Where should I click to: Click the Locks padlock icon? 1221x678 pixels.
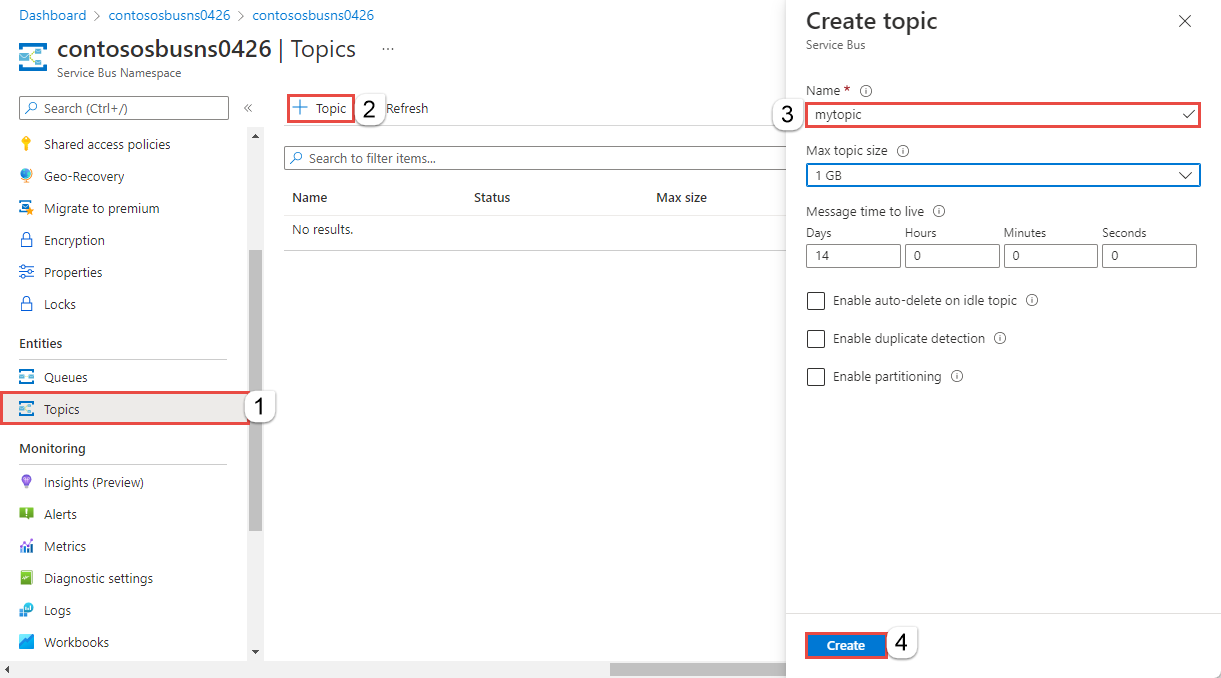[x=26, y=304]
